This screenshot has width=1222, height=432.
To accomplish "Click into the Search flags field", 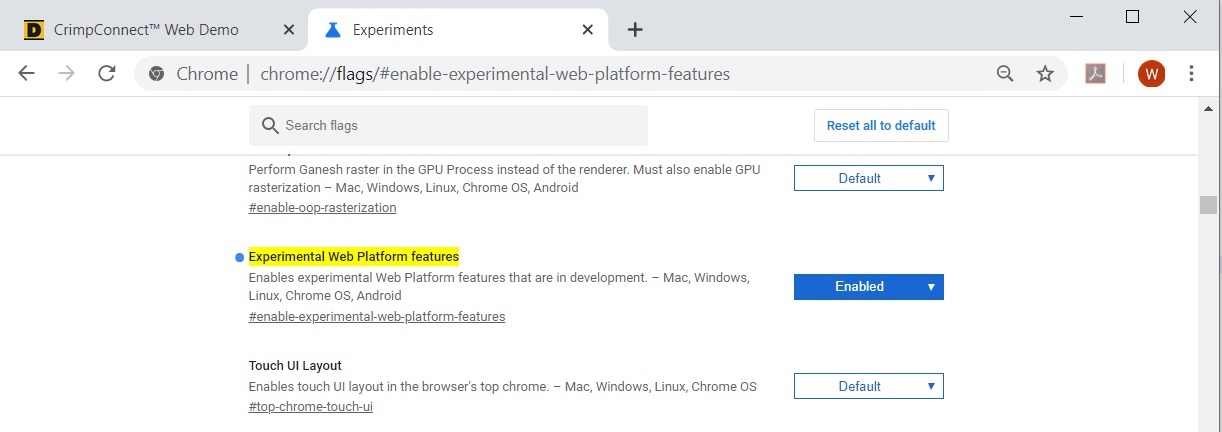I will (x=448, y=126).
